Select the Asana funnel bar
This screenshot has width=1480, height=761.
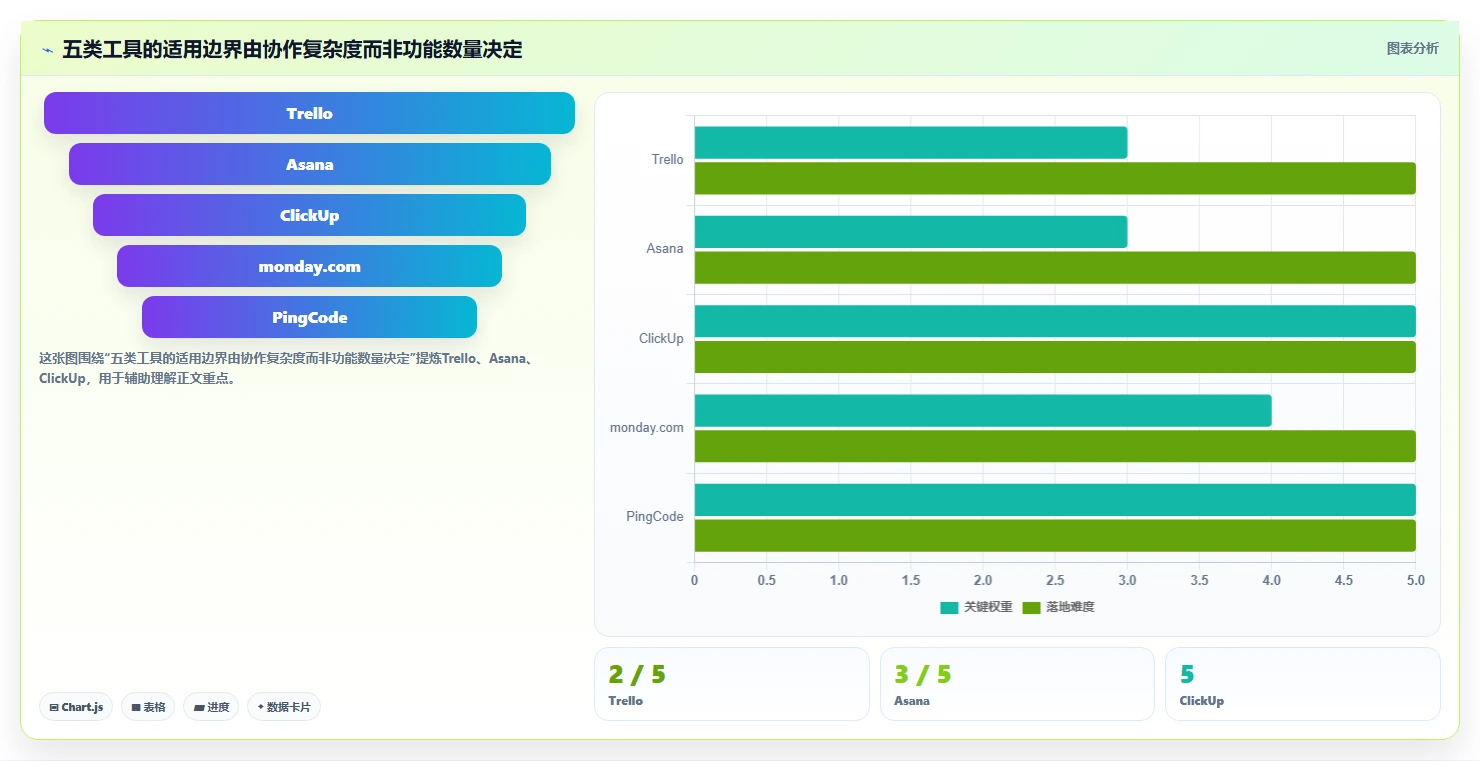coord(309,164)
